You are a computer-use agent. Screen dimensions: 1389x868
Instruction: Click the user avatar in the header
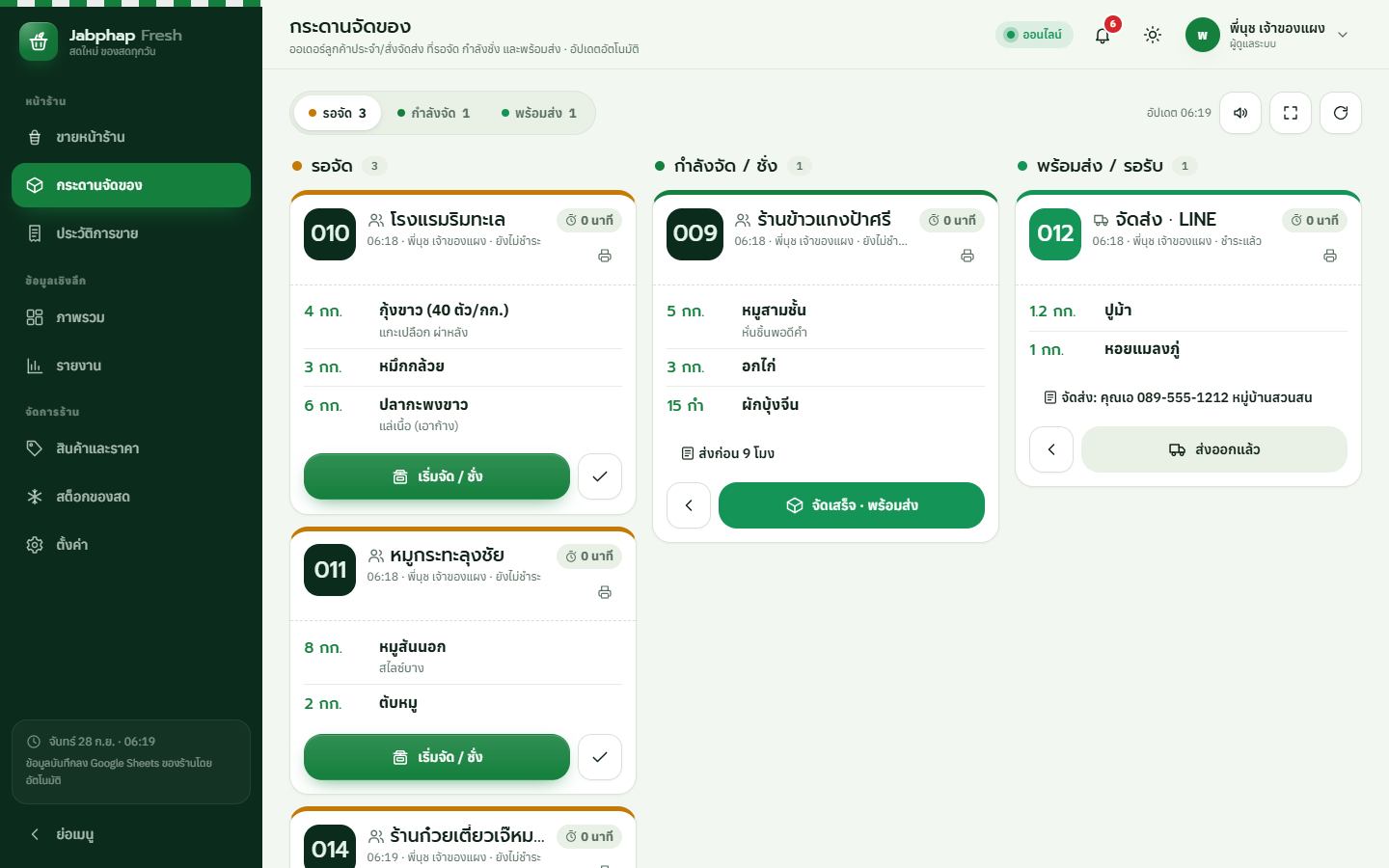[1203, 35]
